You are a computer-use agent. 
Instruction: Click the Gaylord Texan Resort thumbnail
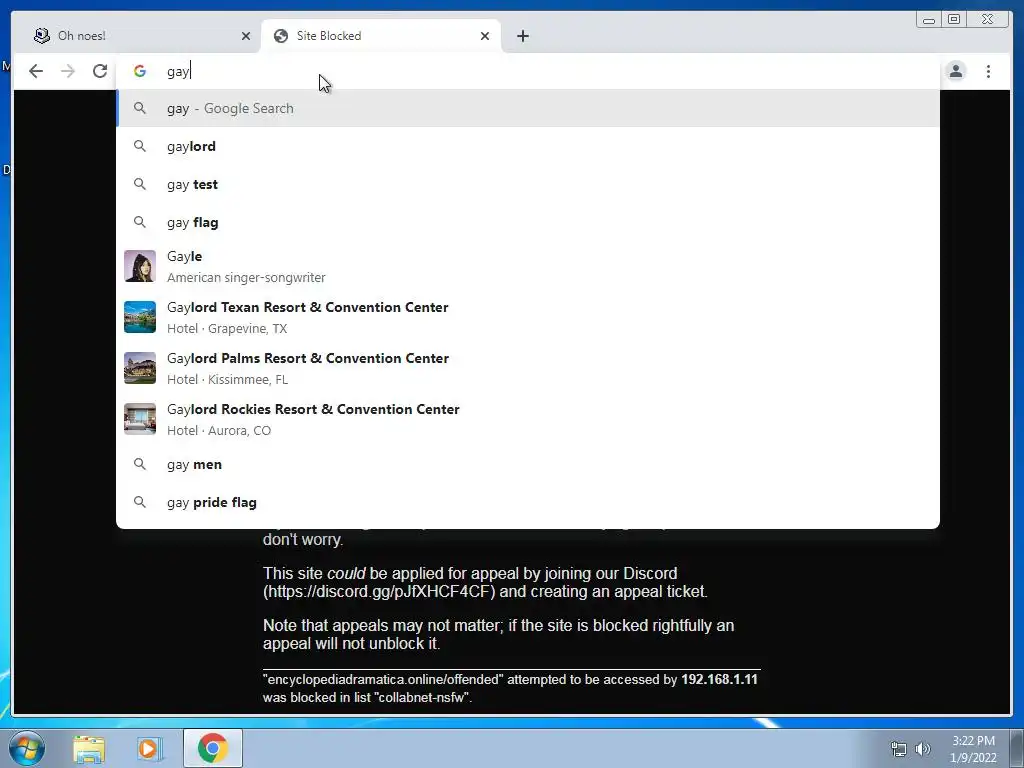pyautogui.click(x=140, y=317)
